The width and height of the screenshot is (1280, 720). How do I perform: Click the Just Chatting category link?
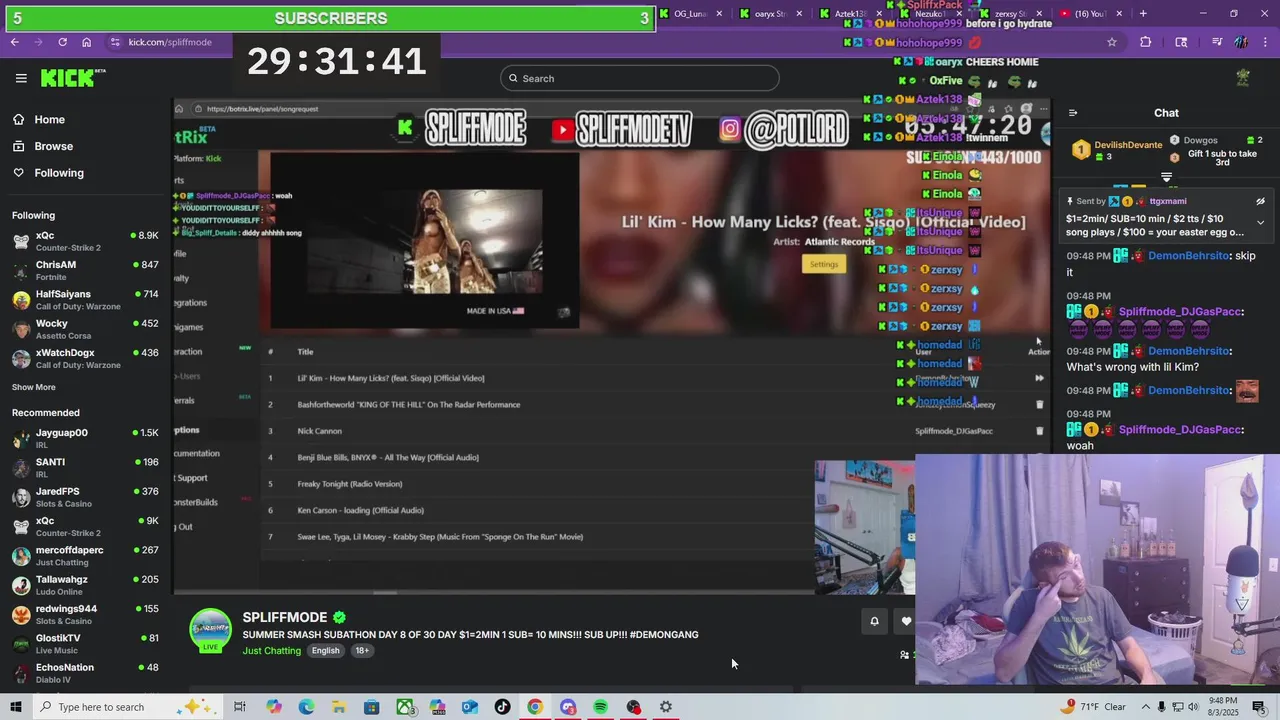coord(271,650)
